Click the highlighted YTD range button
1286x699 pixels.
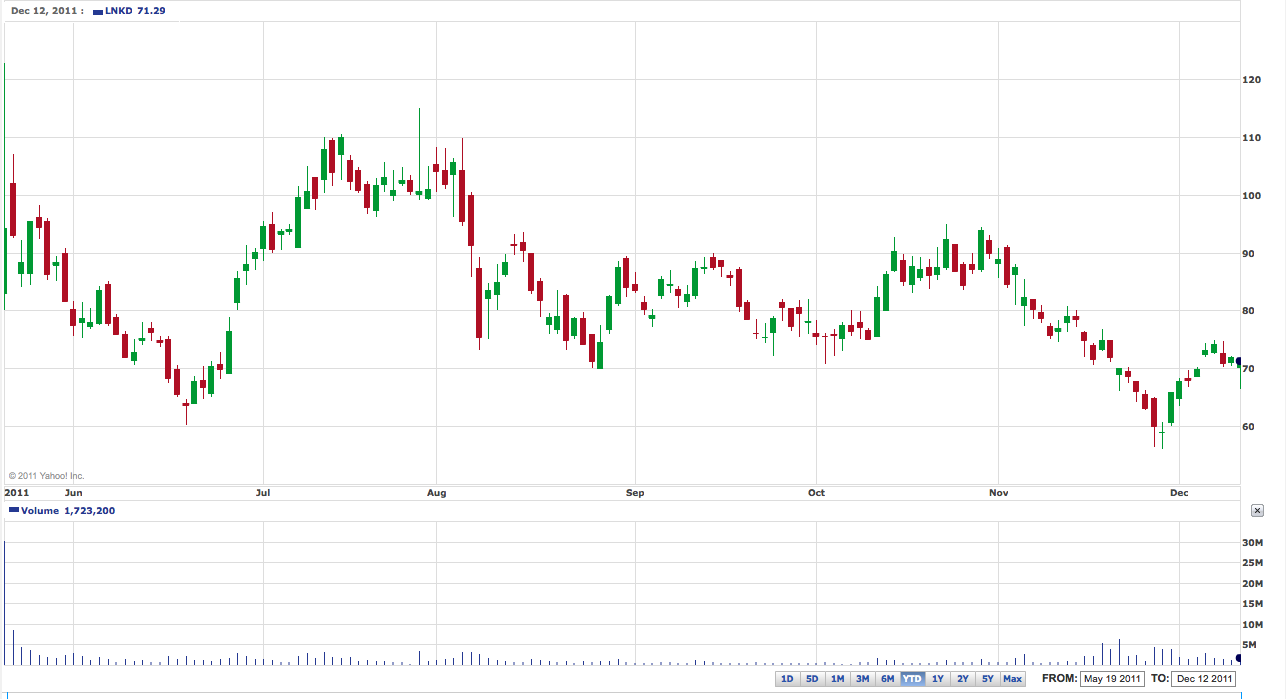(912, 679)
